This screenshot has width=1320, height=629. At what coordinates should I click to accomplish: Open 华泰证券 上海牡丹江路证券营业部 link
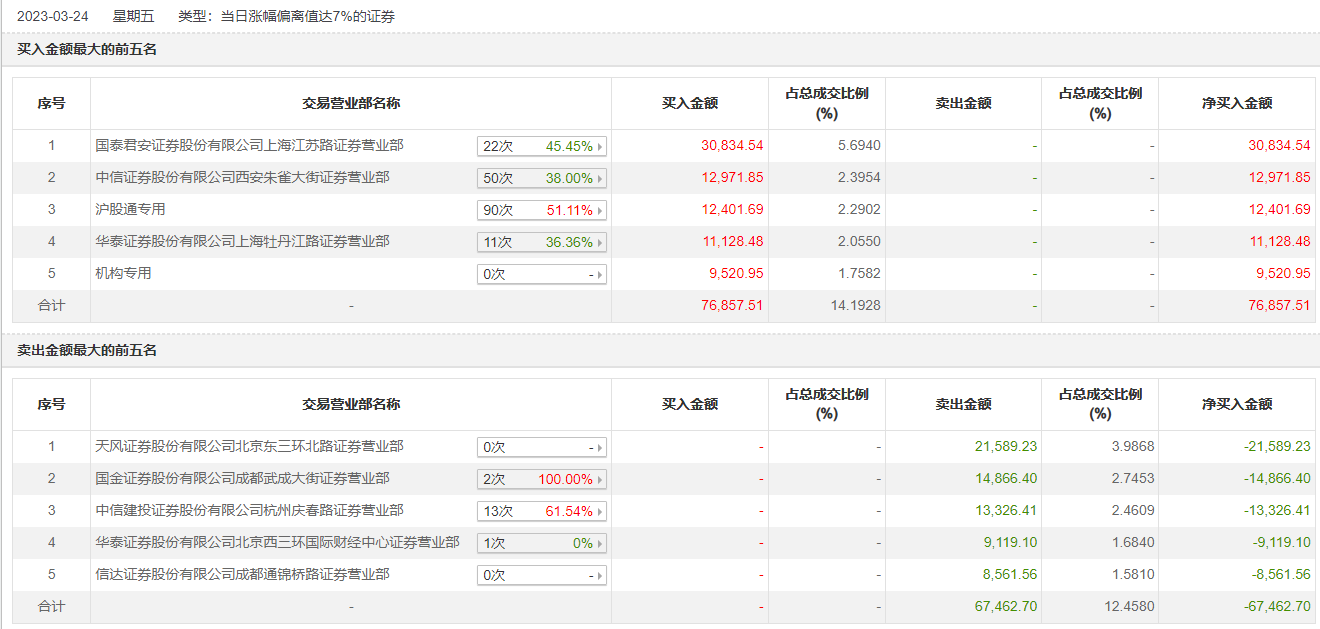click(x=242, y=242)
